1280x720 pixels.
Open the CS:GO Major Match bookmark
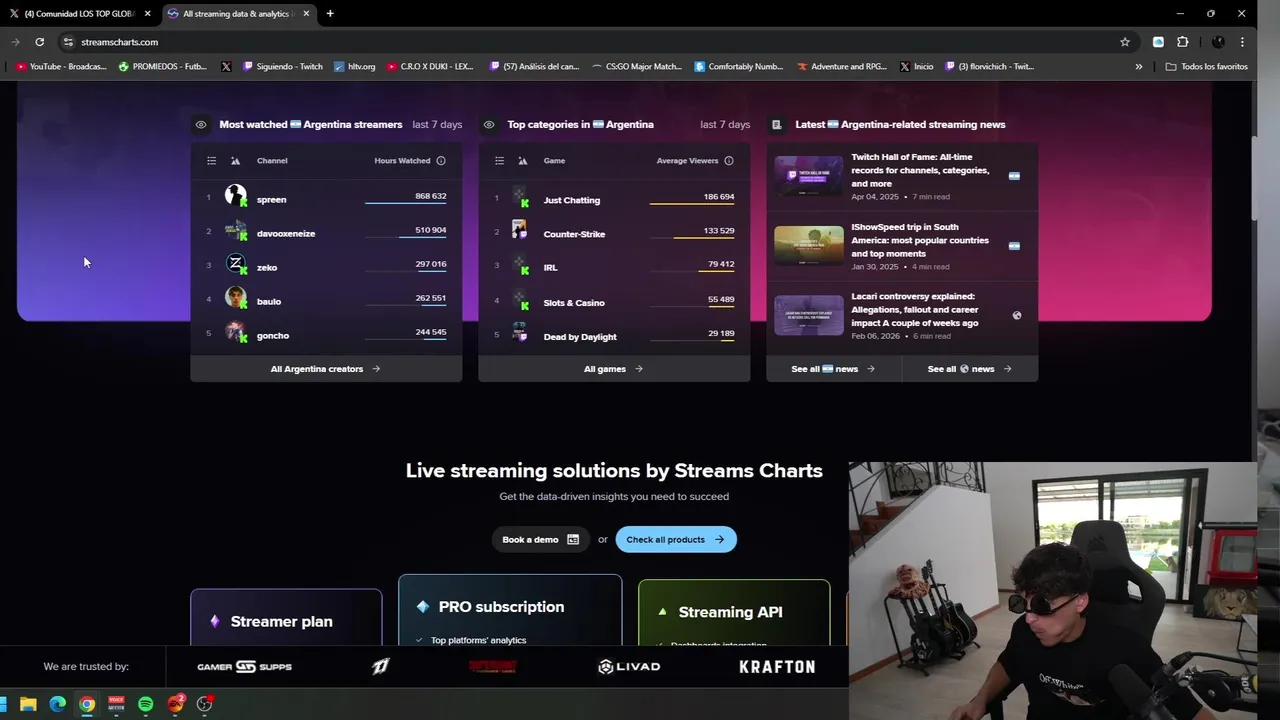click(x=637, y=67)
